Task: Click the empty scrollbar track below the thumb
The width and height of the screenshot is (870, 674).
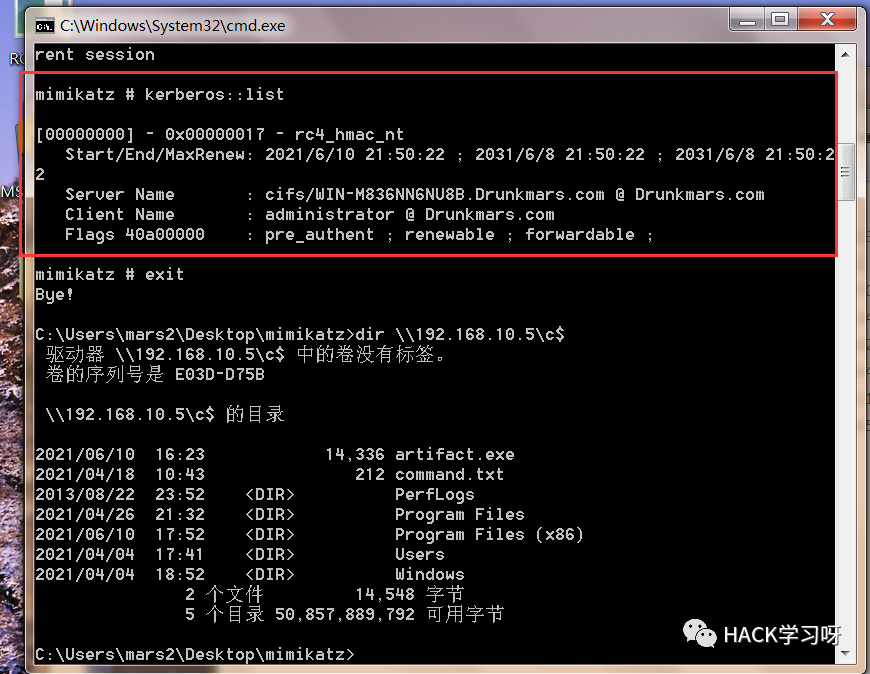Action: click(845, 422)
